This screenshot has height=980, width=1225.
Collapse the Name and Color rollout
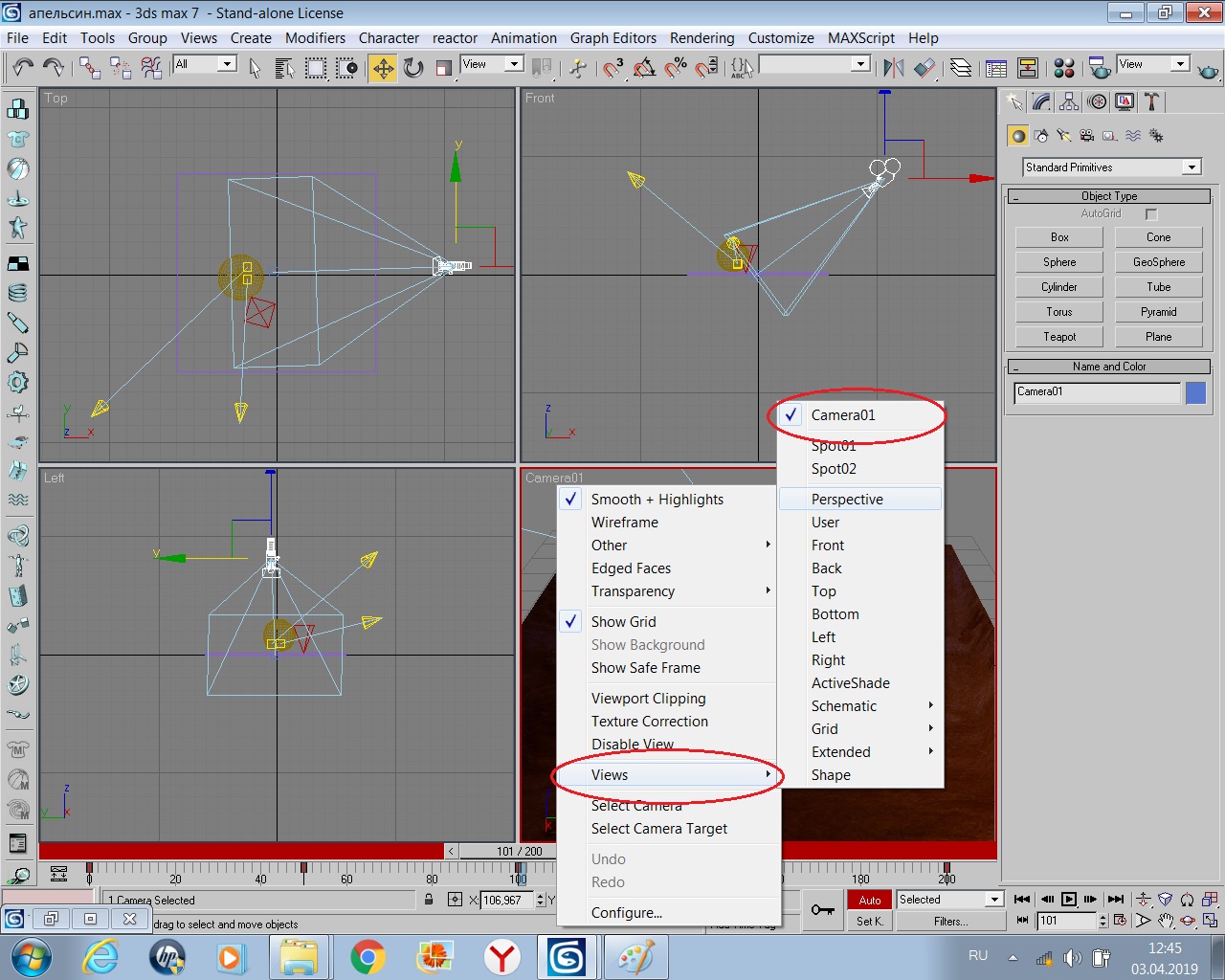1109,367
